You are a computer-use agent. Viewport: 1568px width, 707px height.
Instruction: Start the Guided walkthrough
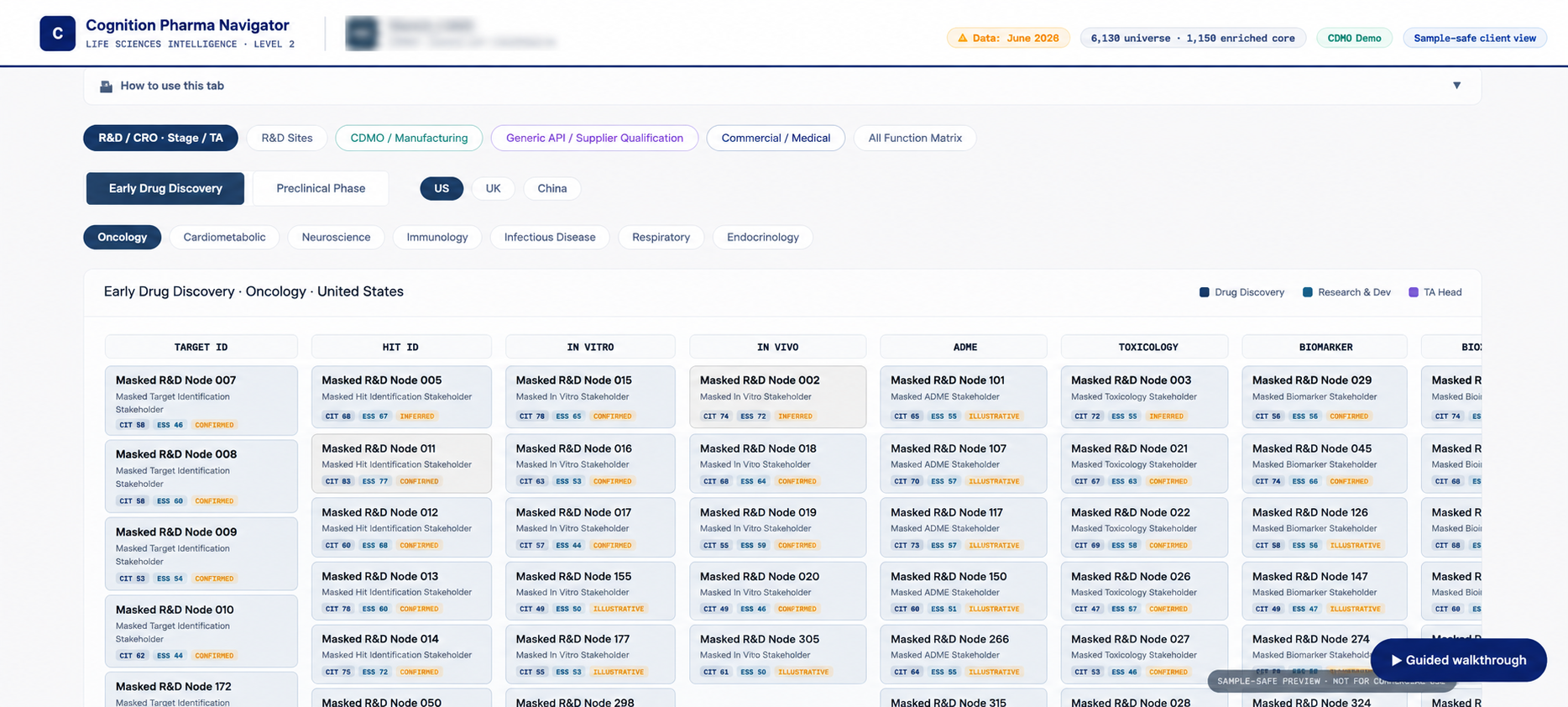coord(1458,660)
